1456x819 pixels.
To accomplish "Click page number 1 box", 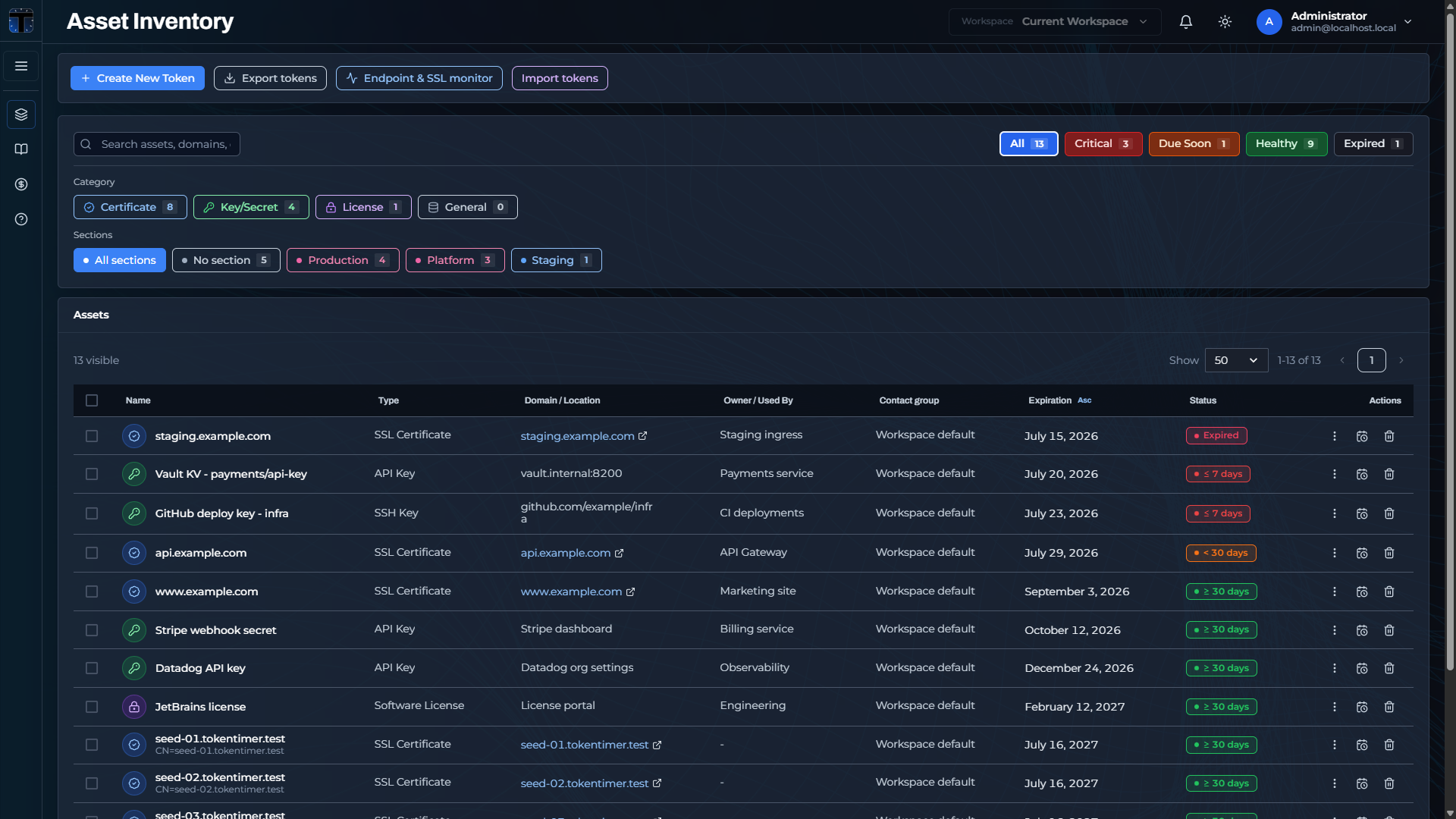I will pyautogui.click(x=1372, y=360).
